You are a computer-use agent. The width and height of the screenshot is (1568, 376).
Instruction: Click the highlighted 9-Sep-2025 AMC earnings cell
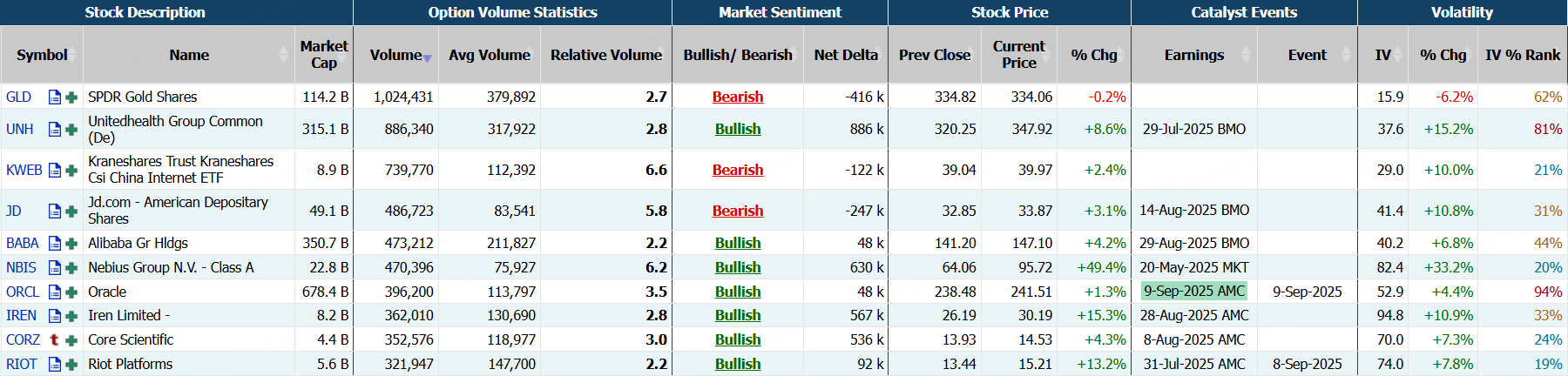pos(1193,292)
